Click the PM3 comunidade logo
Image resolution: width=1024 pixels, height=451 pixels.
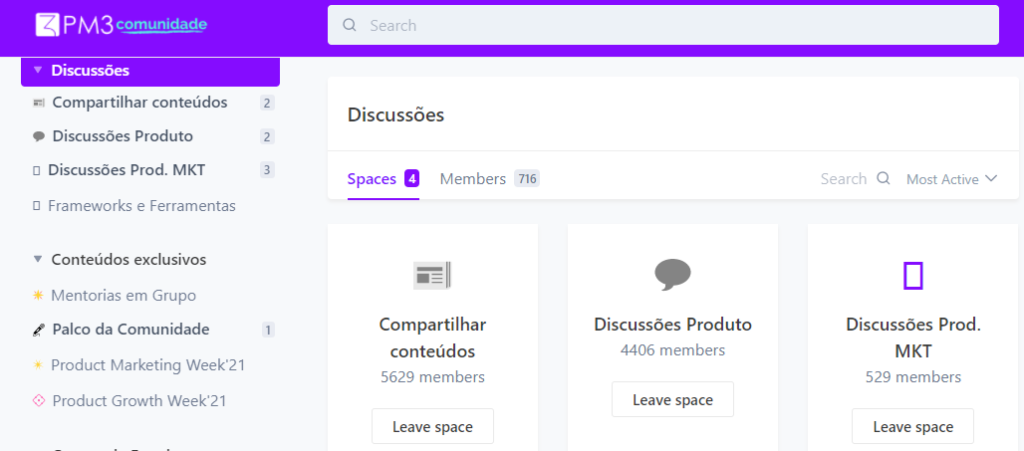pos(121,25)
